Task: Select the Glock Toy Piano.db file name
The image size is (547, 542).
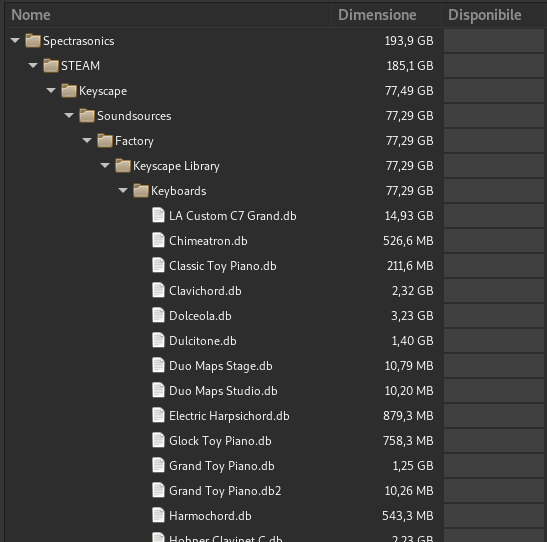Action: click(x=220, y=441)
